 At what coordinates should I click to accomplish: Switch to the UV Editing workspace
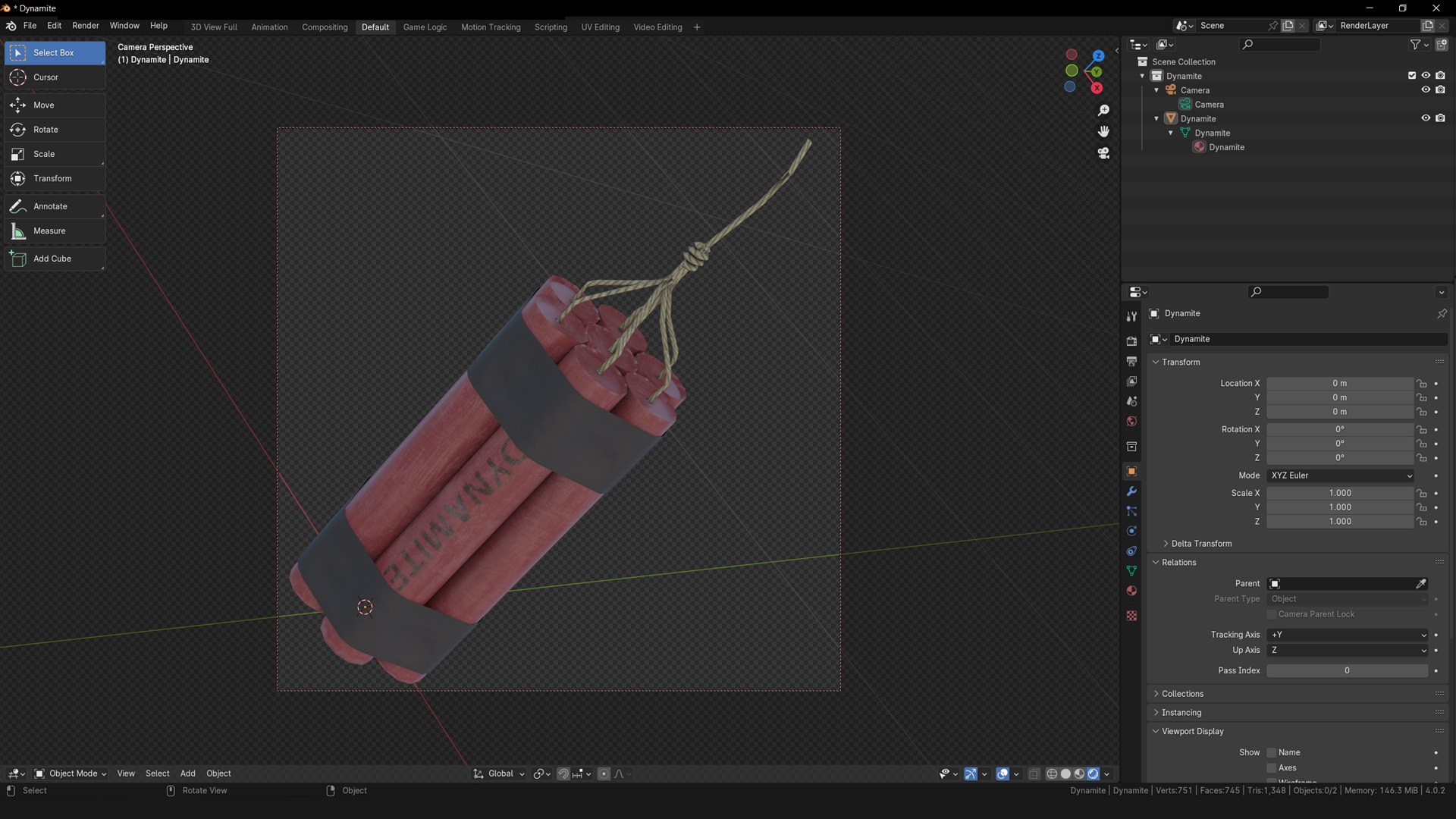pos(600,27)
